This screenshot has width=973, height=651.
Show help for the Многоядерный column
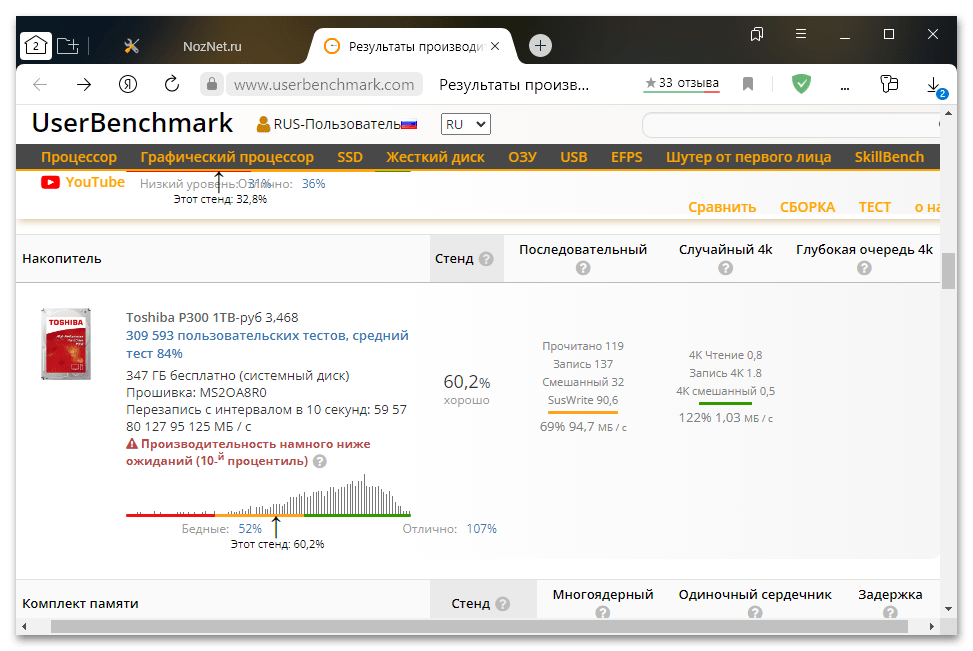pyautogui.click(x=603, y=613)
